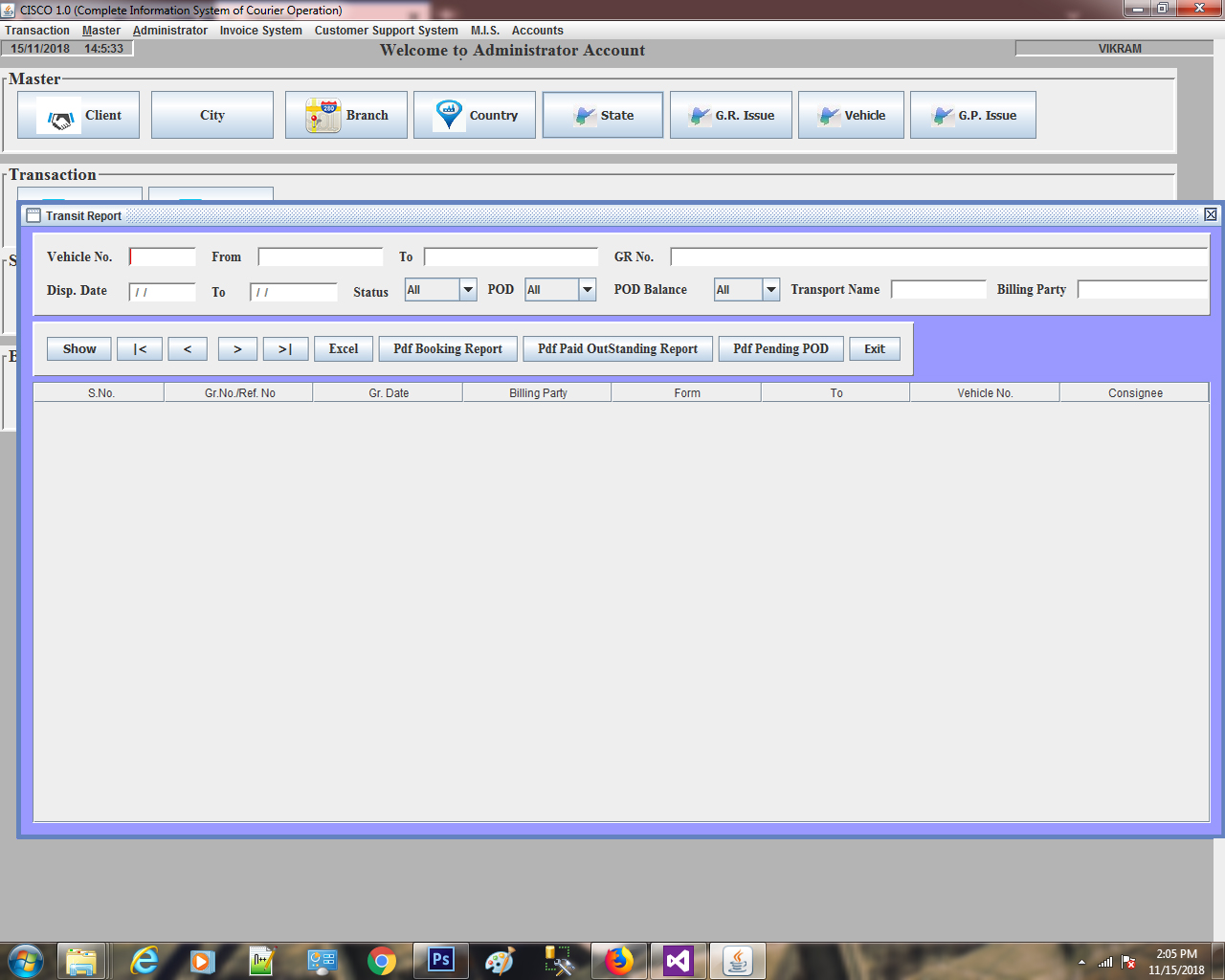Open G.P. Issue master form
Screen dimensions: 1225x980
[x=972, y=116]
